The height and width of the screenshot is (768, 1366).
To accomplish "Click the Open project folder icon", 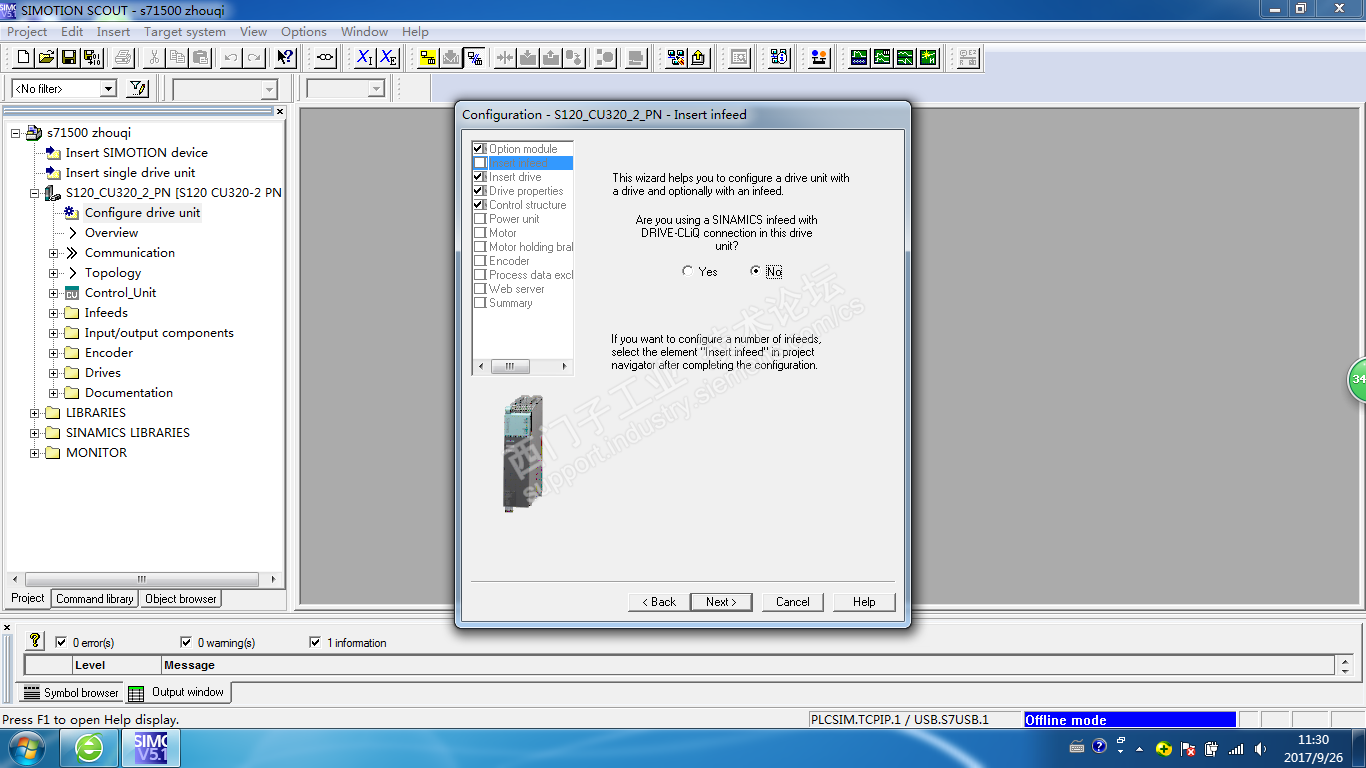I will [x=46, y=58].
